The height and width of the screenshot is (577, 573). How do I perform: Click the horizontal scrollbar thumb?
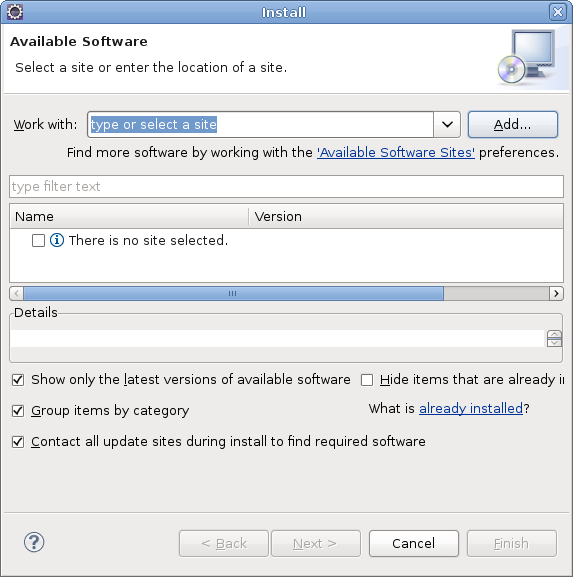(x=233, y=293)
